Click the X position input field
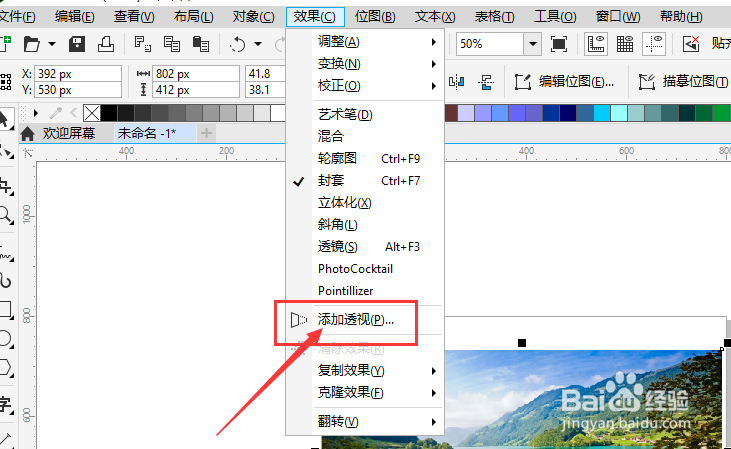This screenshot has width=731, height=449. (78, 74)
